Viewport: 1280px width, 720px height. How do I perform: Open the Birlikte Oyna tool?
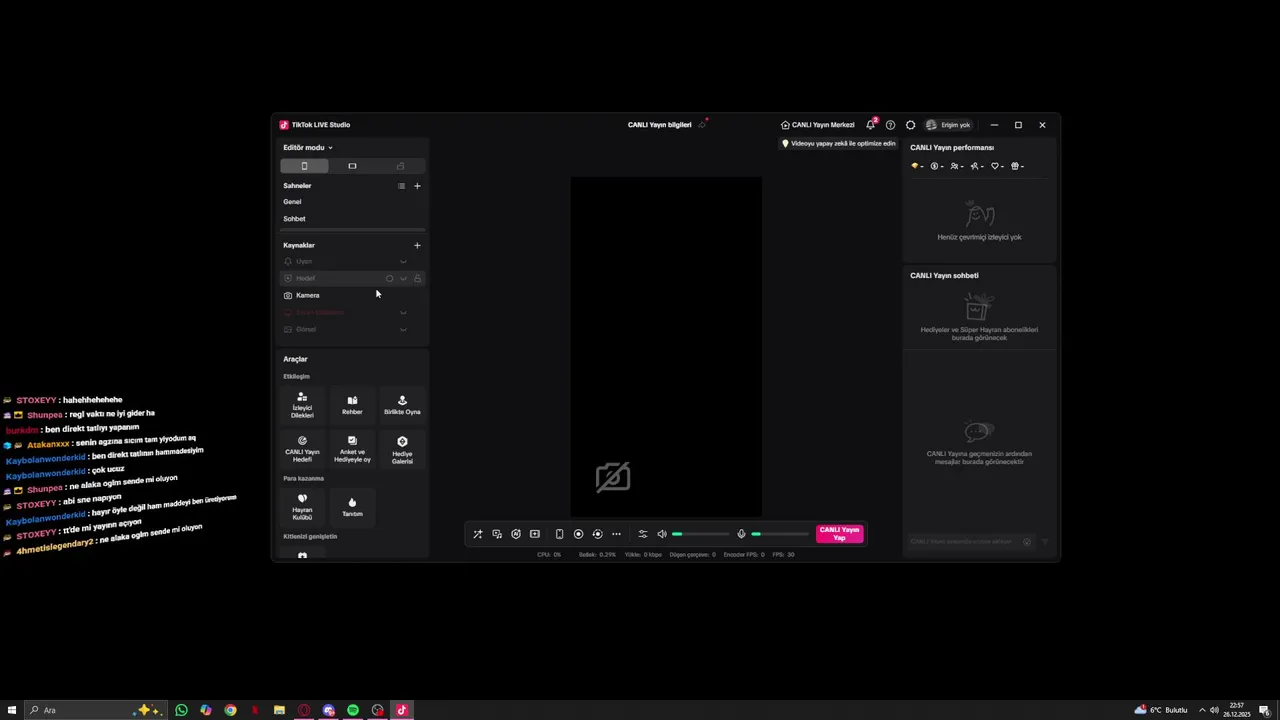(x=402, y=405)
